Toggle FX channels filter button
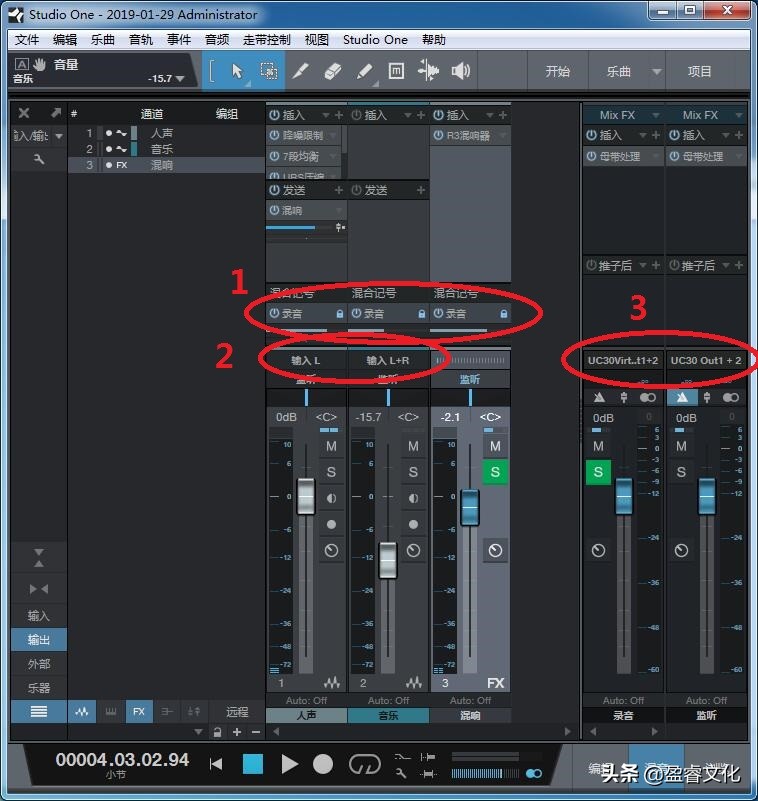The width and height of the screenshot is (758, 801). 139,712
